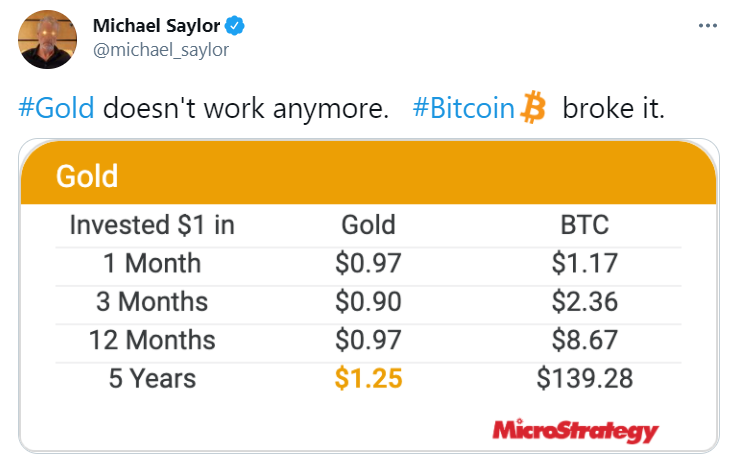737x471 pixels.
Task: Click the $139.28 BTC five-year value
Action: point(585,378)
